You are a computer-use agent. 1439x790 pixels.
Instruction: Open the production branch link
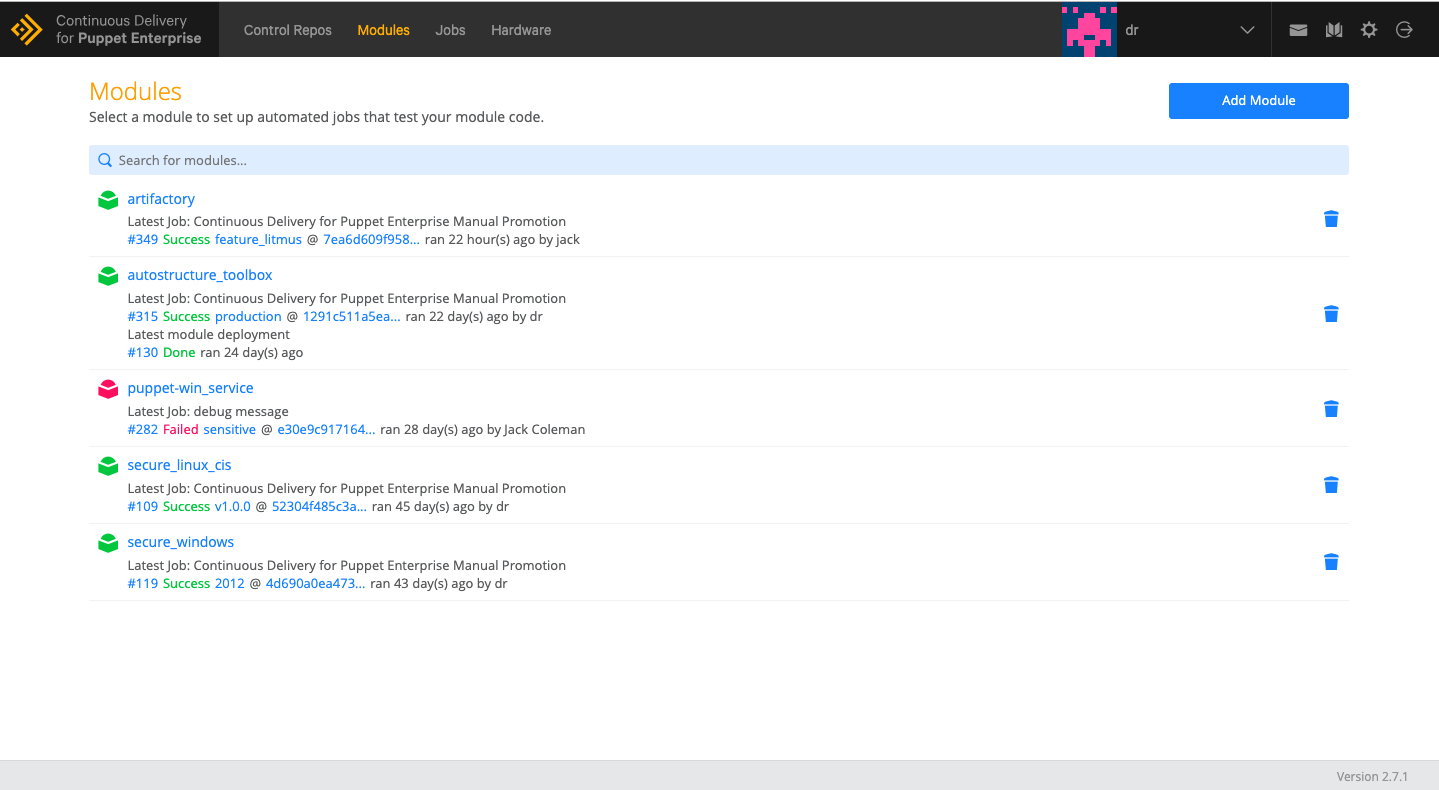pos(248,317)
